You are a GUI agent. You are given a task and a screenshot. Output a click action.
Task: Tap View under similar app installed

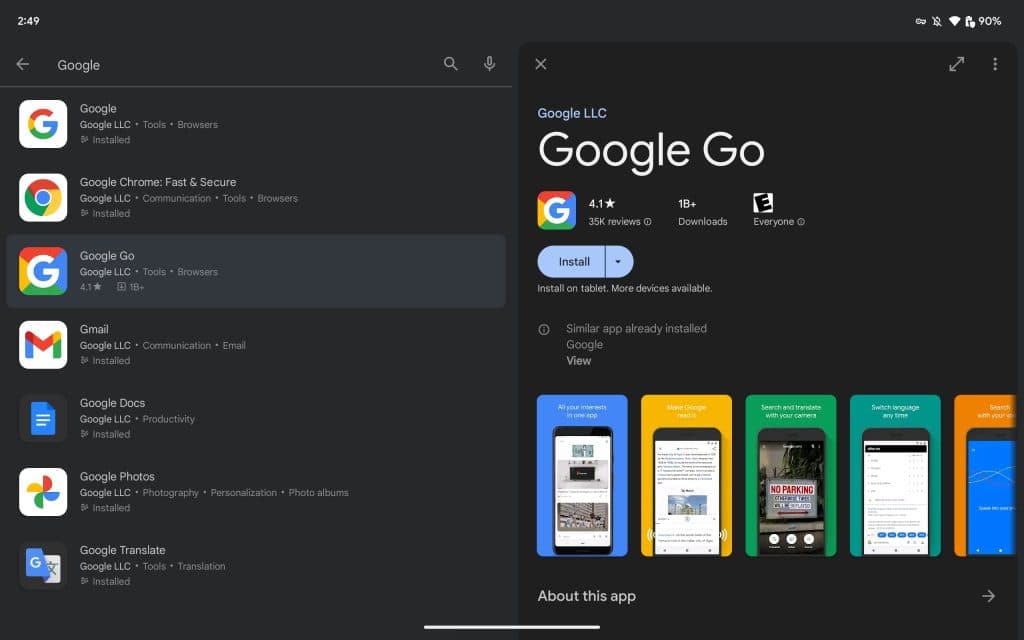578,360
